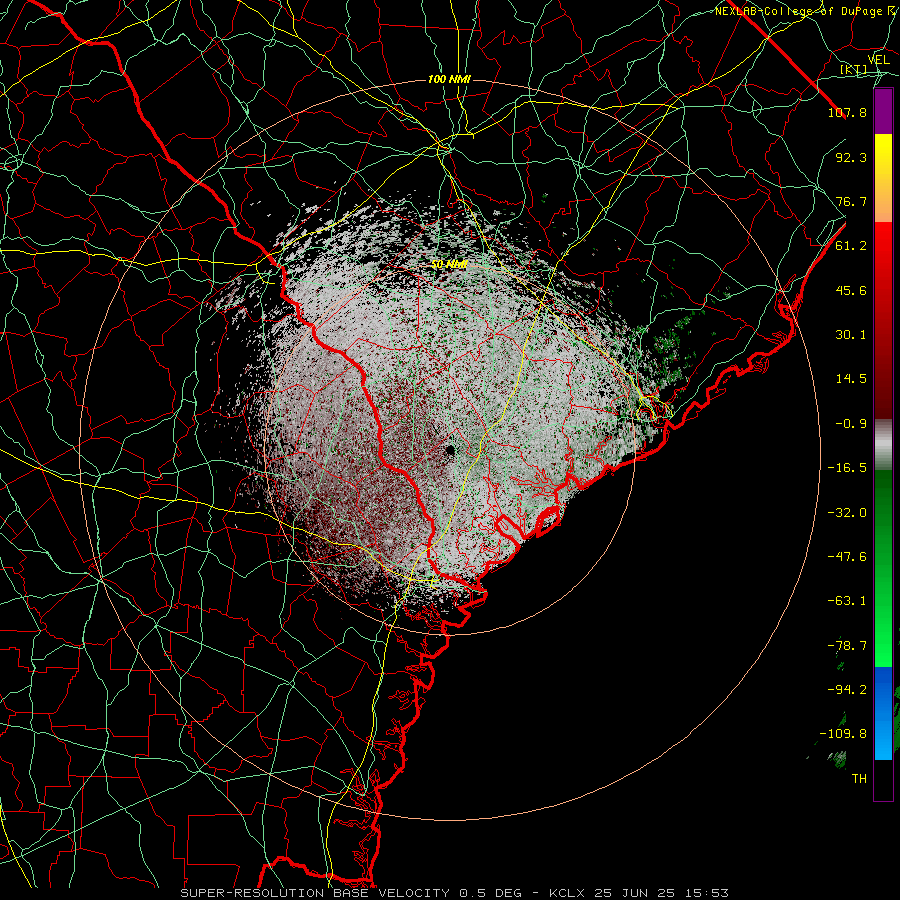The height and width of the screenshot is (900, 900).
Task: Click the black radar site dot at center
Action: (450, 450)
